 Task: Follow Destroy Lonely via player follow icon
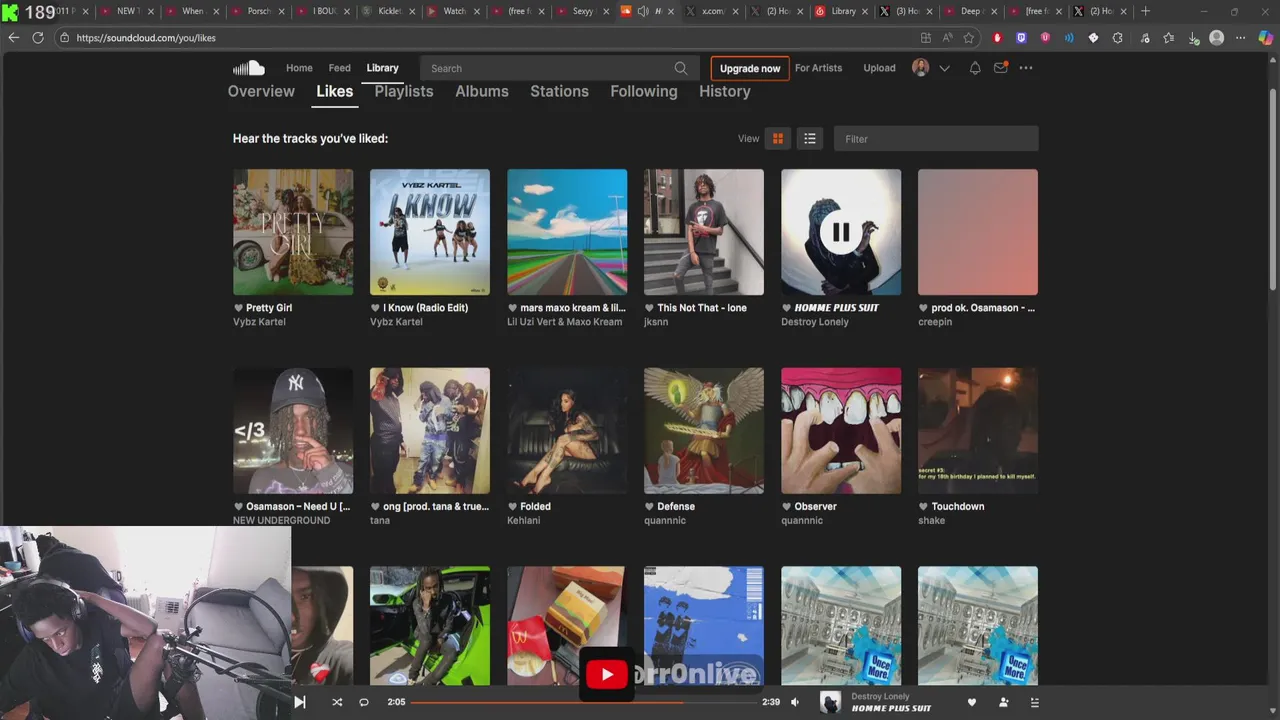click(x=1003, y=702)
